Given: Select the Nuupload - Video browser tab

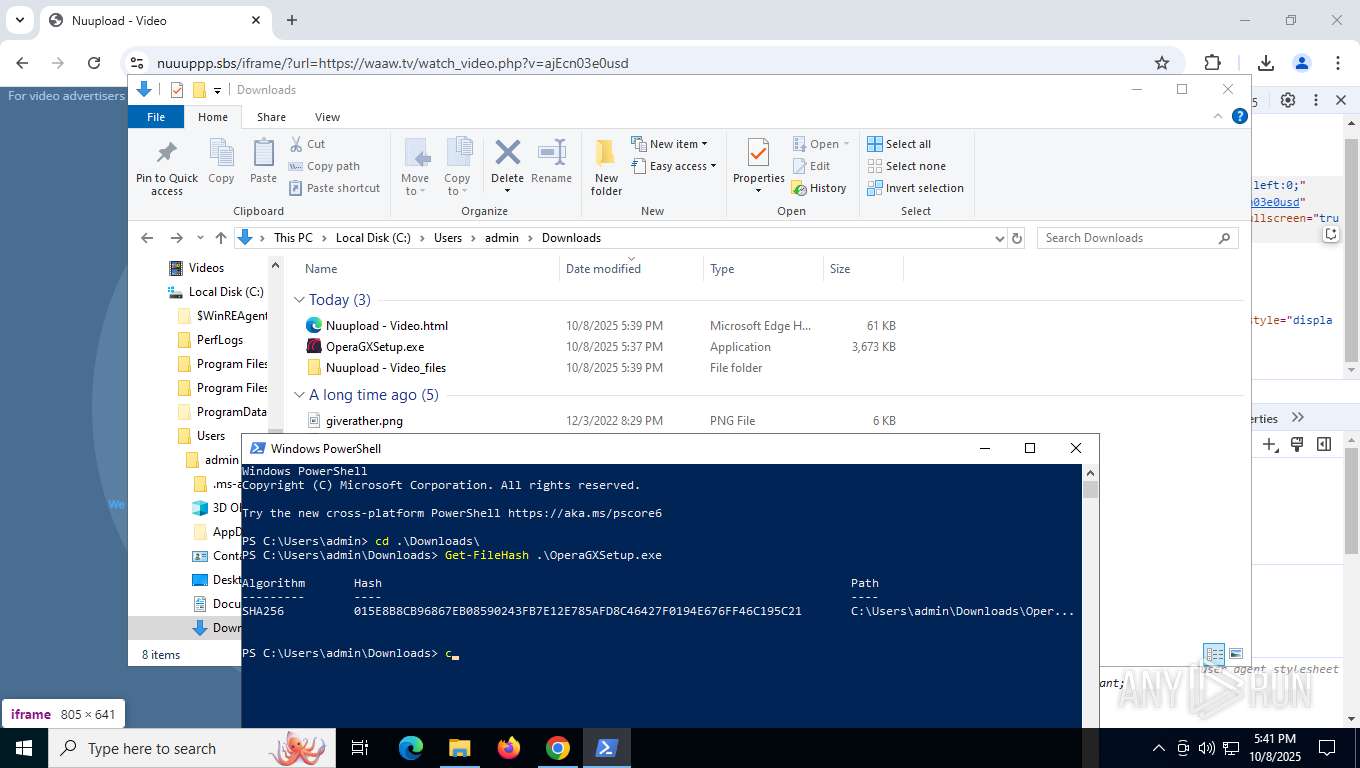Looking at the screenshot, I should (x=154, y=20).
